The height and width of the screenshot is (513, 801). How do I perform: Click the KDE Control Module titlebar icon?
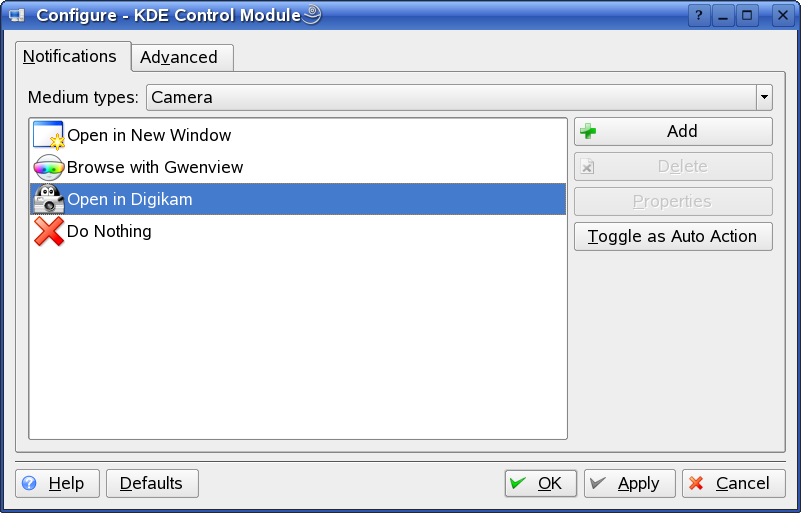[16, 15]
